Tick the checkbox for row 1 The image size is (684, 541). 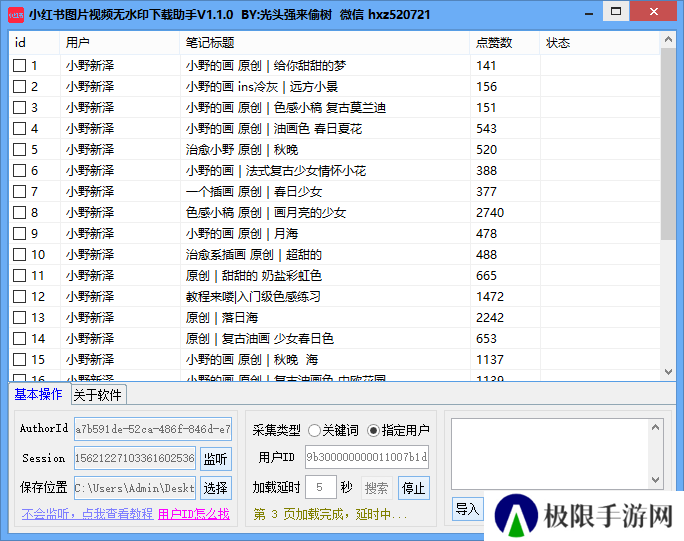pos(19,66)
